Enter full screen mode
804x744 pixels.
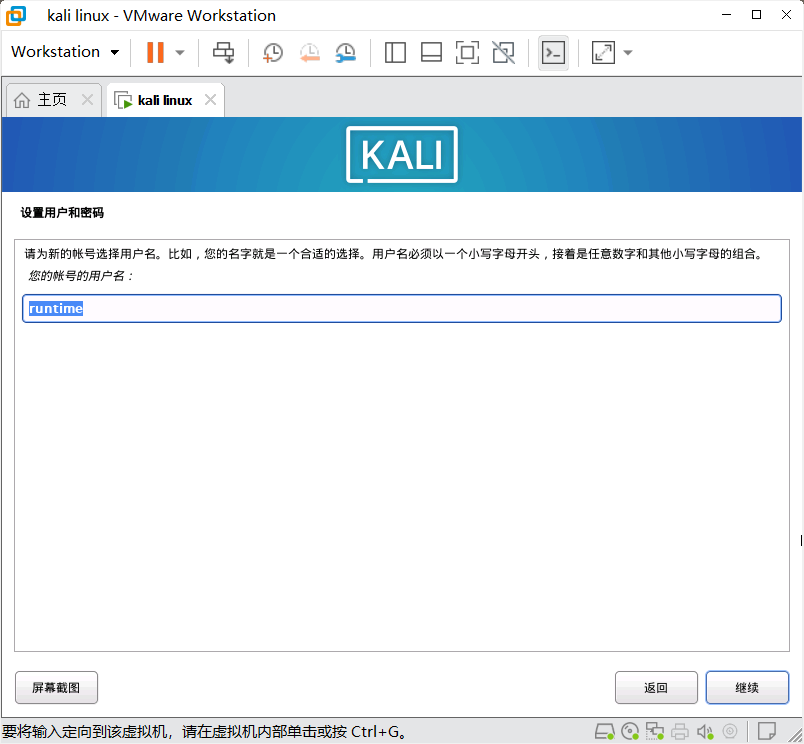point(467,52)
